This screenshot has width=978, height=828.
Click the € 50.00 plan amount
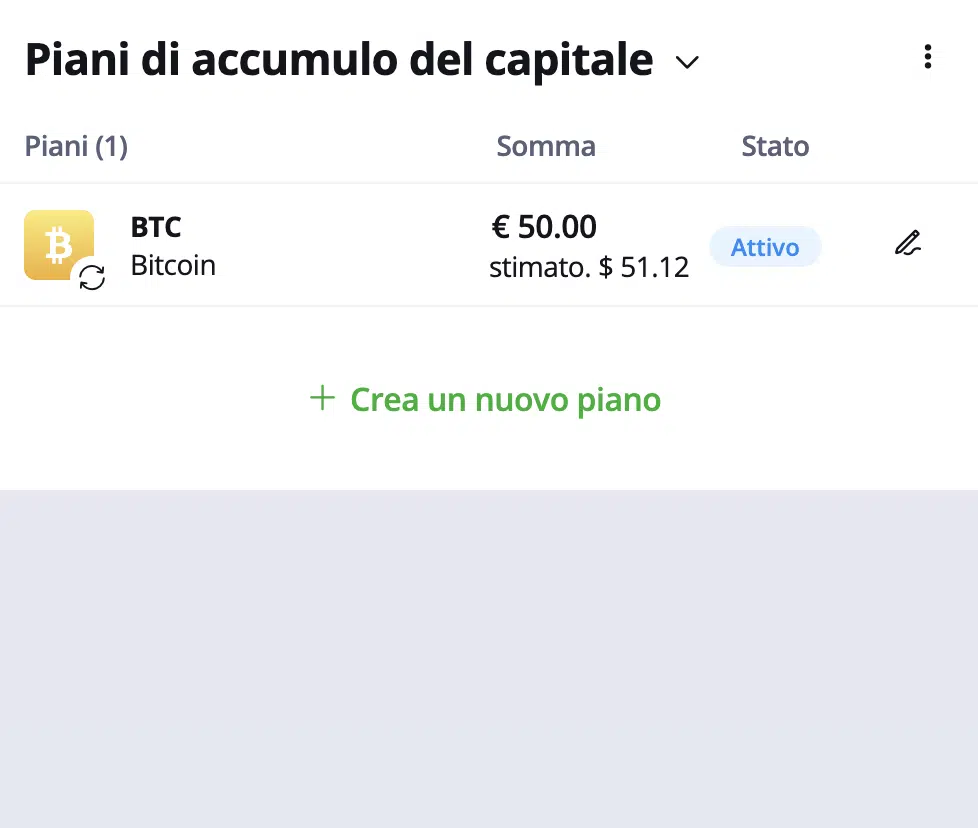click(x=543, y=226)
